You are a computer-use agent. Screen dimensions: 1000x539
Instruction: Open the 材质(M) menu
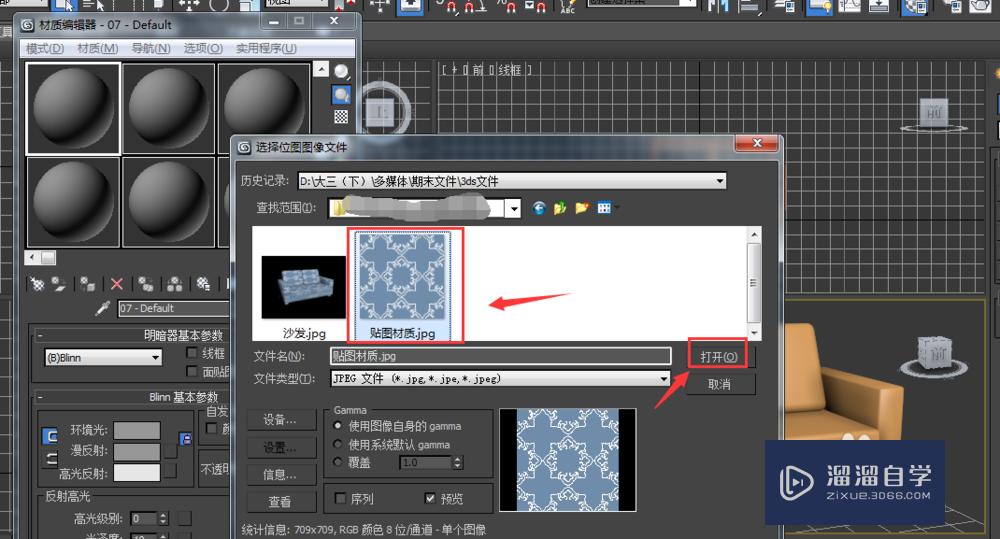[x=98, y=48]
